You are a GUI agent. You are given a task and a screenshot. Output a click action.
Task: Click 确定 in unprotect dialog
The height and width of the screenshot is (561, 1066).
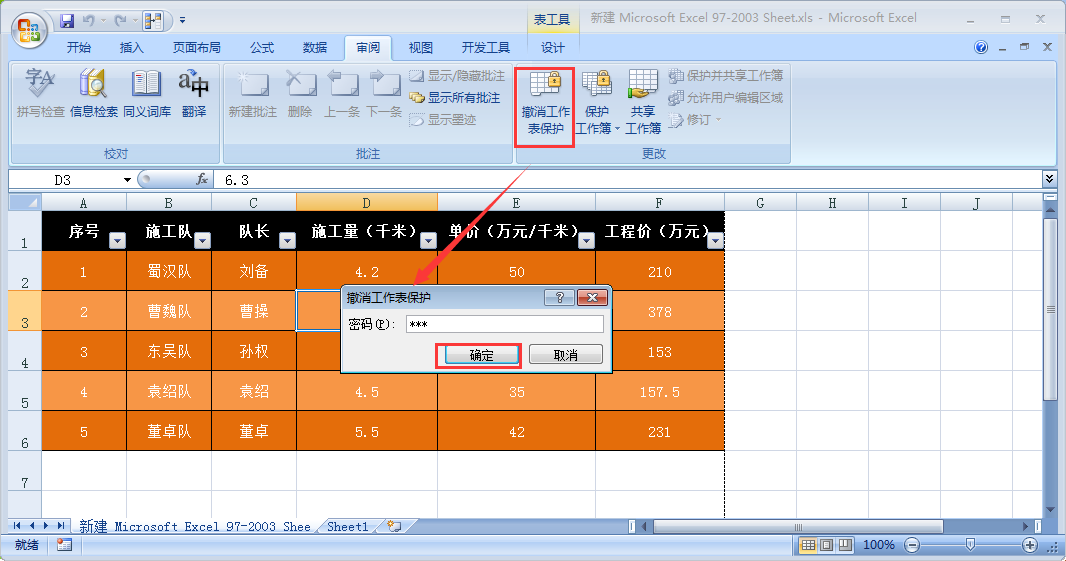point(481,355)
